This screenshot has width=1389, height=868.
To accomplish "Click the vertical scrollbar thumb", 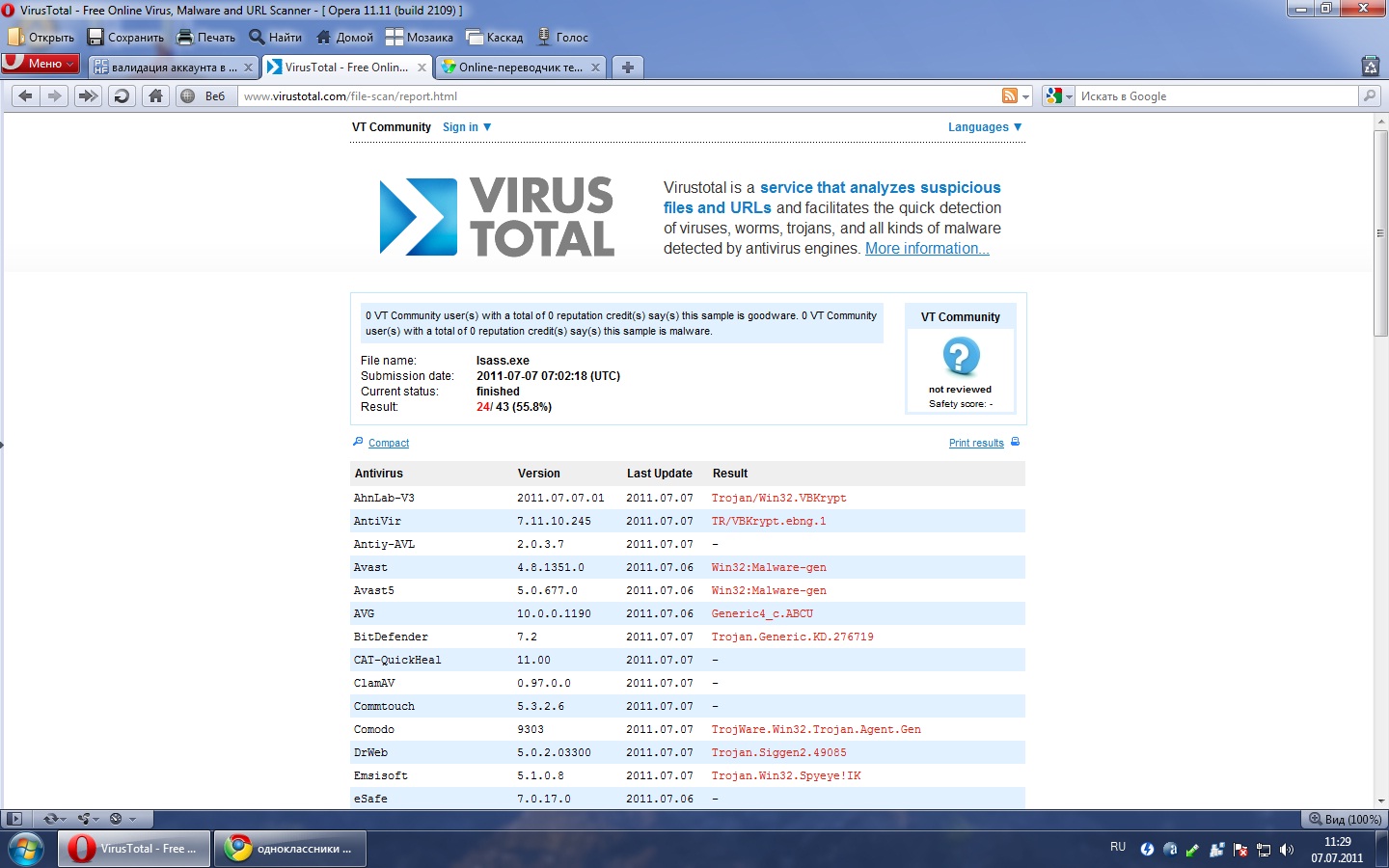I will (1380, 232).
